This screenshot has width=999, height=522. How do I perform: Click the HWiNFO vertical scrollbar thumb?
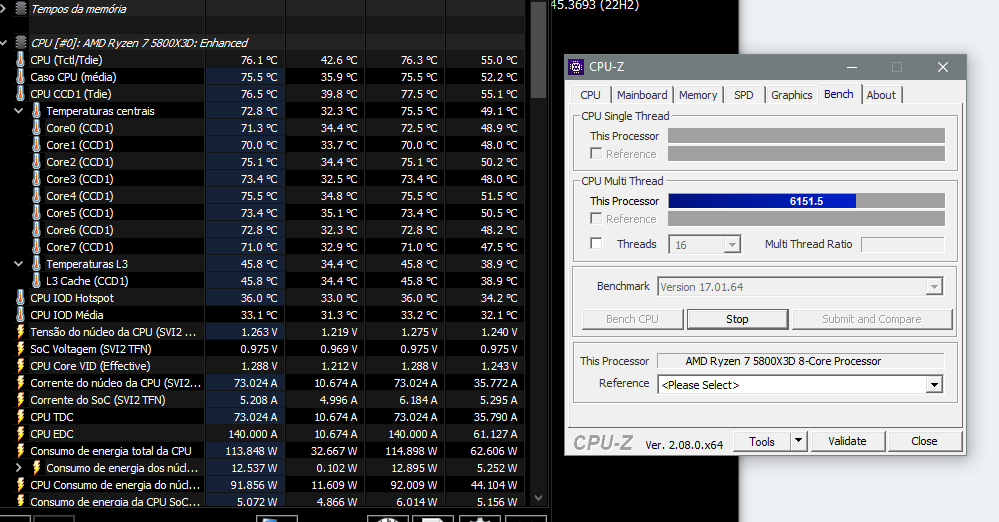pos(538,50)
